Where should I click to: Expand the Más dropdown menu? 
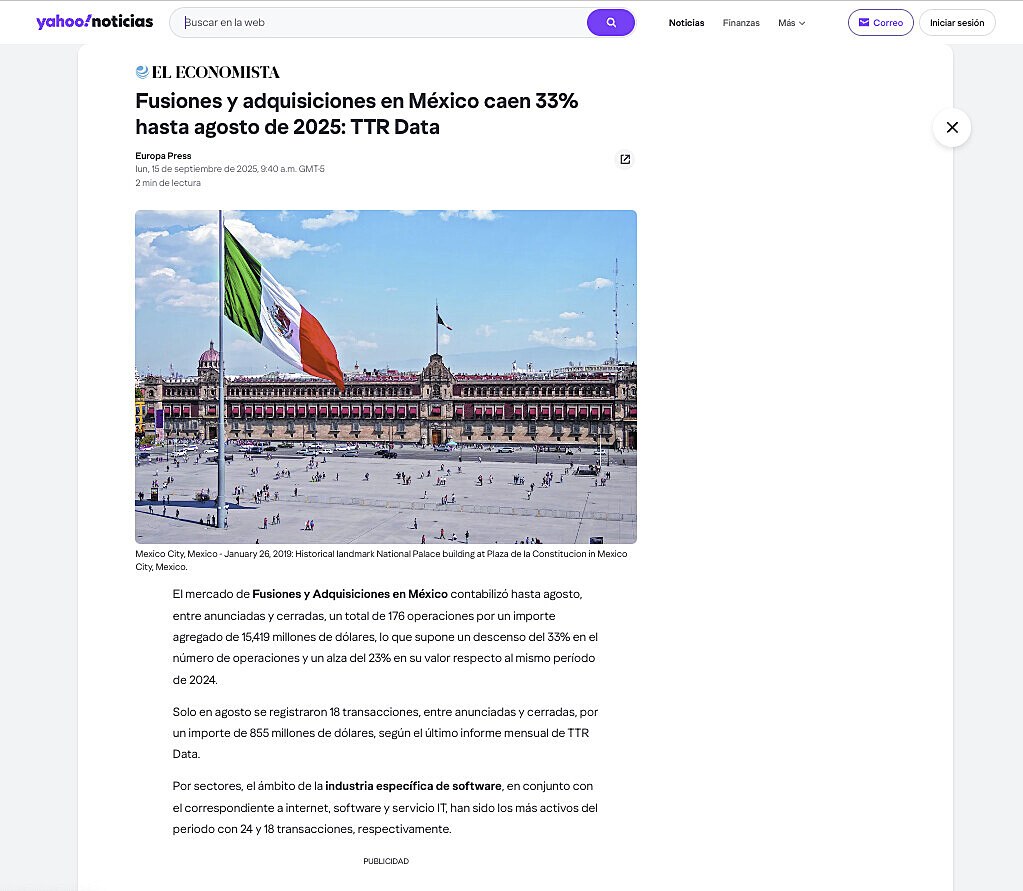(791, 22)
